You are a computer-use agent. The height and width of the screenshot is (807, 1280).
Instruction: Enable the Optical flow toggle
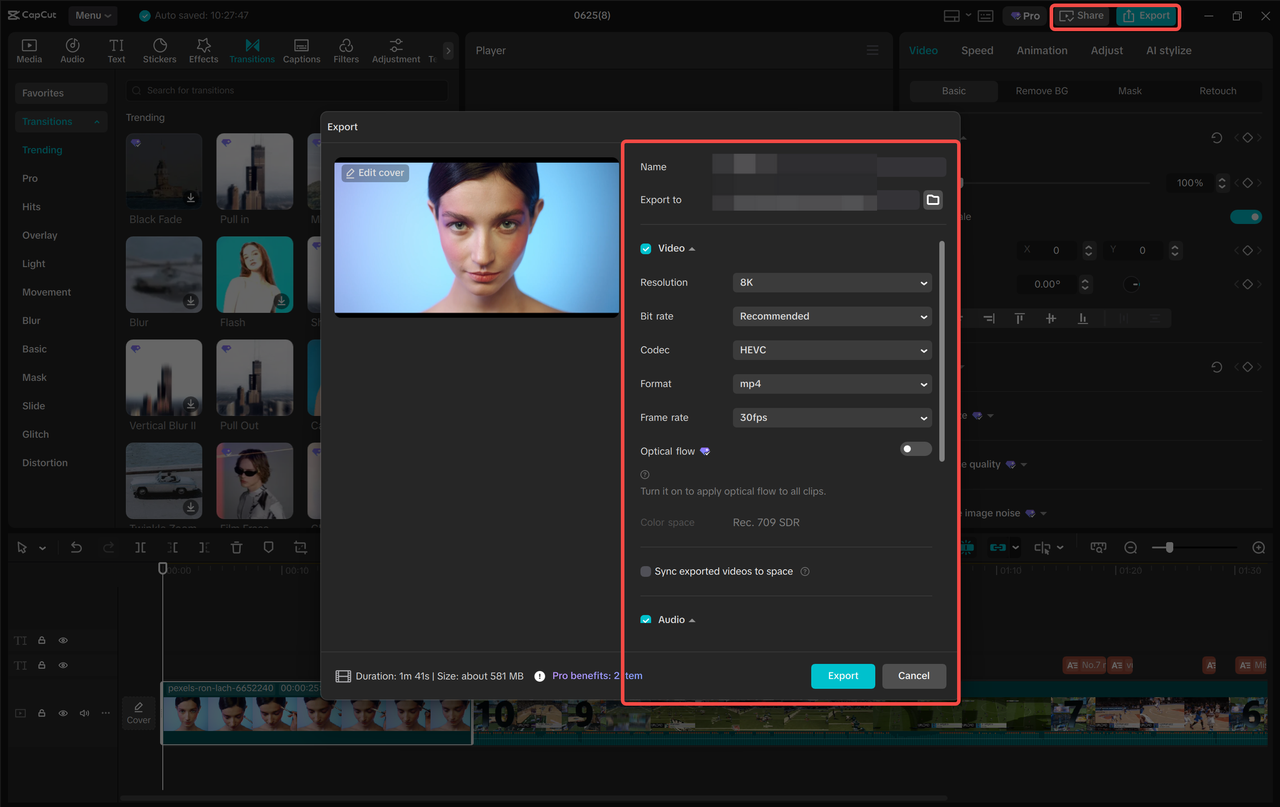(x=915, y=448)
